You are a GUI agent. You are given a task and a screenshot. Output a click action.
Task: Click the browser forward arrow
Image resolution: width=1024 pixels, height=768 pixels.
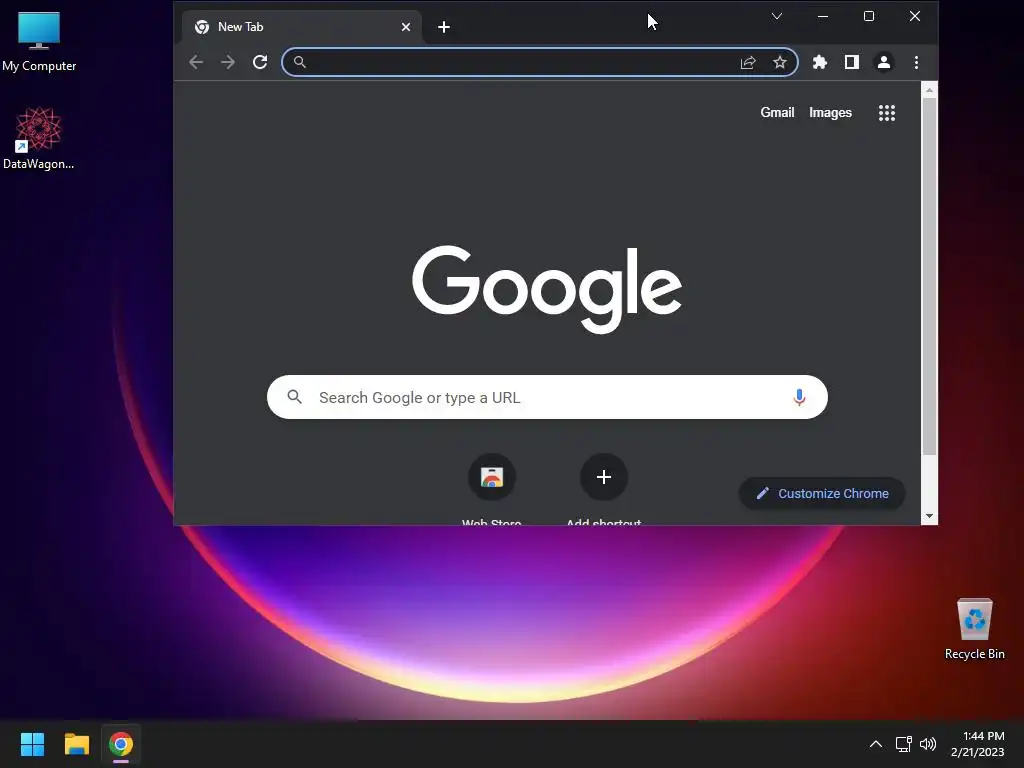point(227,62)
